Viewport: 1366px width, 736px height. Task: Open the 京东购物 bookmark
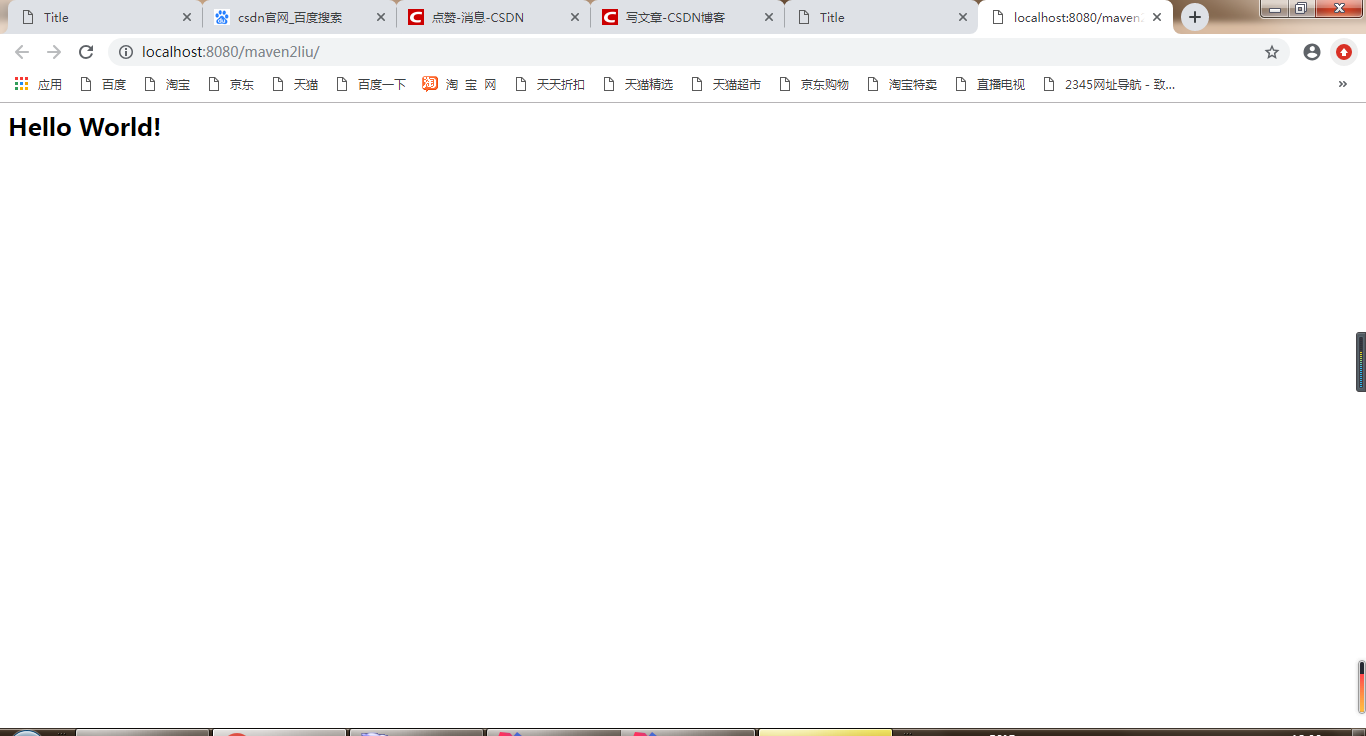(813, 84)
